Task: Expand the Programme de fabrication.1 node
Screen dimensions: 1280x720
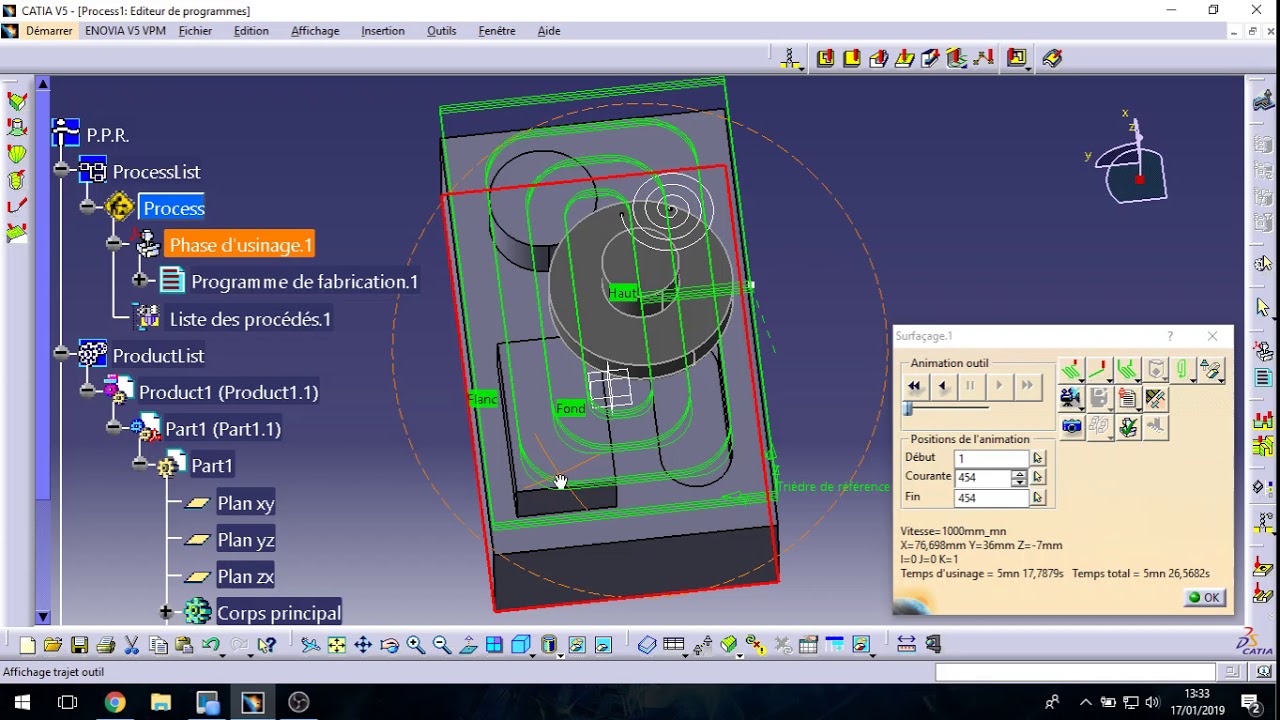Action: click(x=140, y=281)
